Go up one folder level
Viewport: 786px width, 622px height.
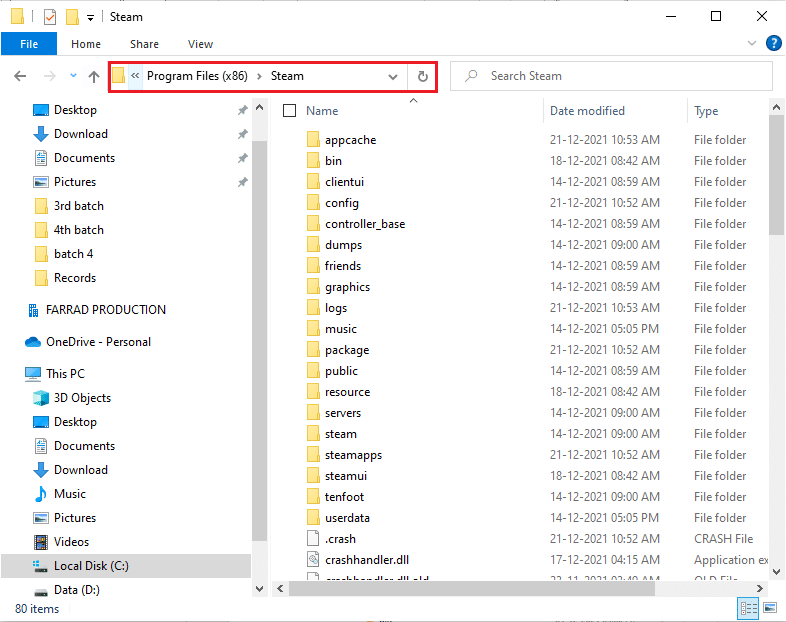tap(94, 76)
